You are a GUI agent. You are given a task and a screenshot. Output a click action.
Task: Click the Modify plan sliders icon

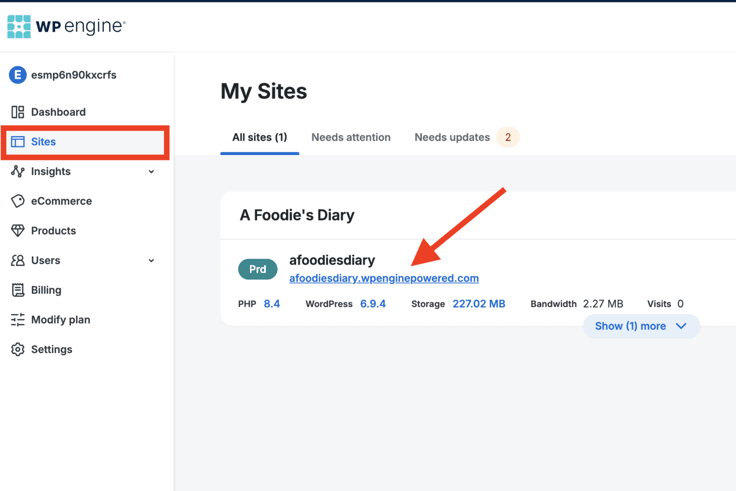pos(18,320)
